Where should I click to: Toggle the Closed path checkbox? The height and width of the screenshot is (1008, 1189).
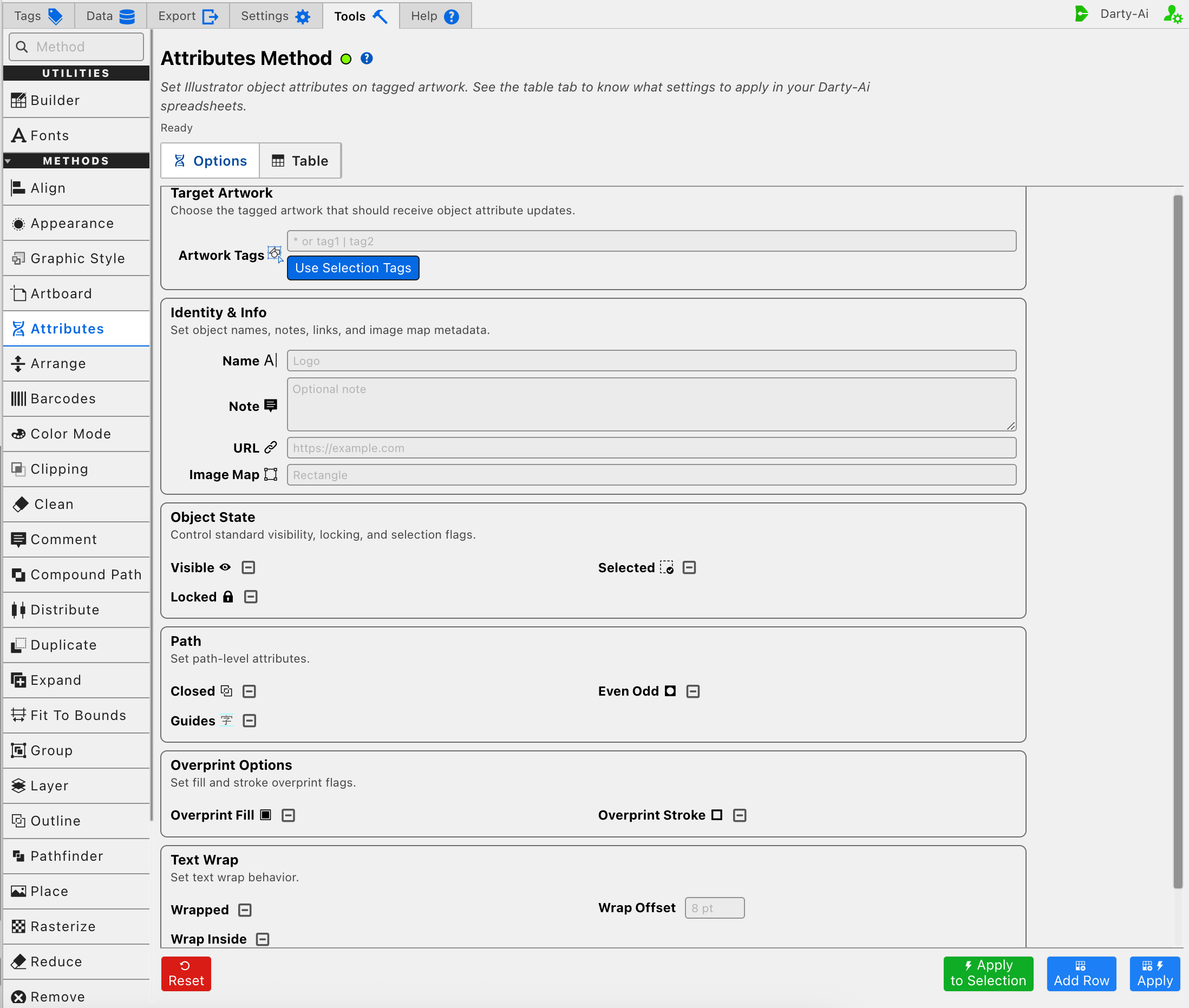coord(249,691)
